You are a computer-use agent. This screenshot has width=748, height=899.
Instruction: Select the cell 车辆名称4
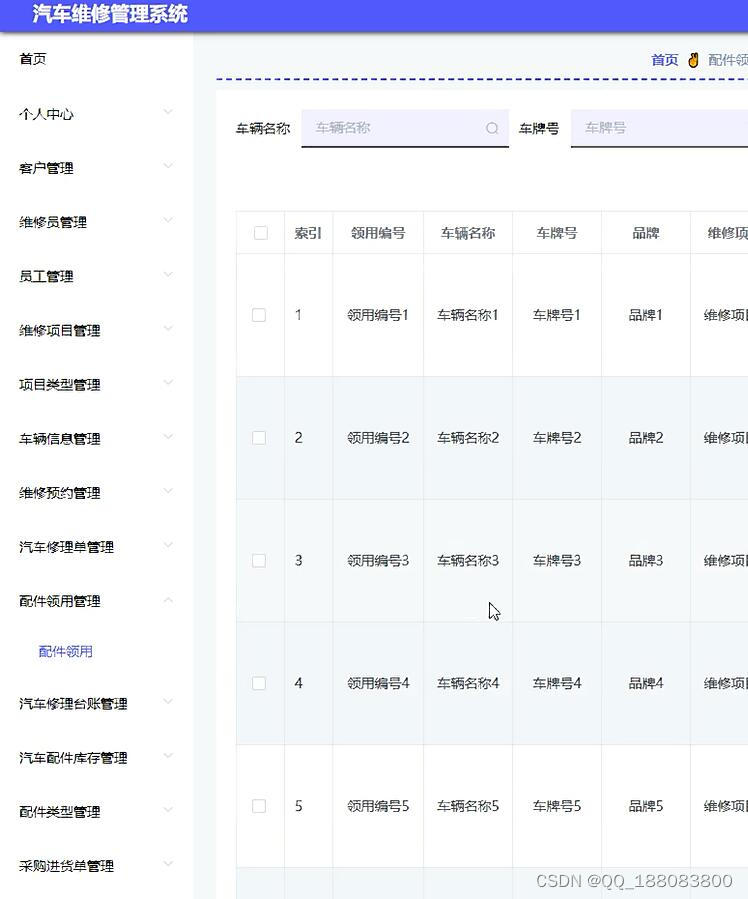coord(468,683)
